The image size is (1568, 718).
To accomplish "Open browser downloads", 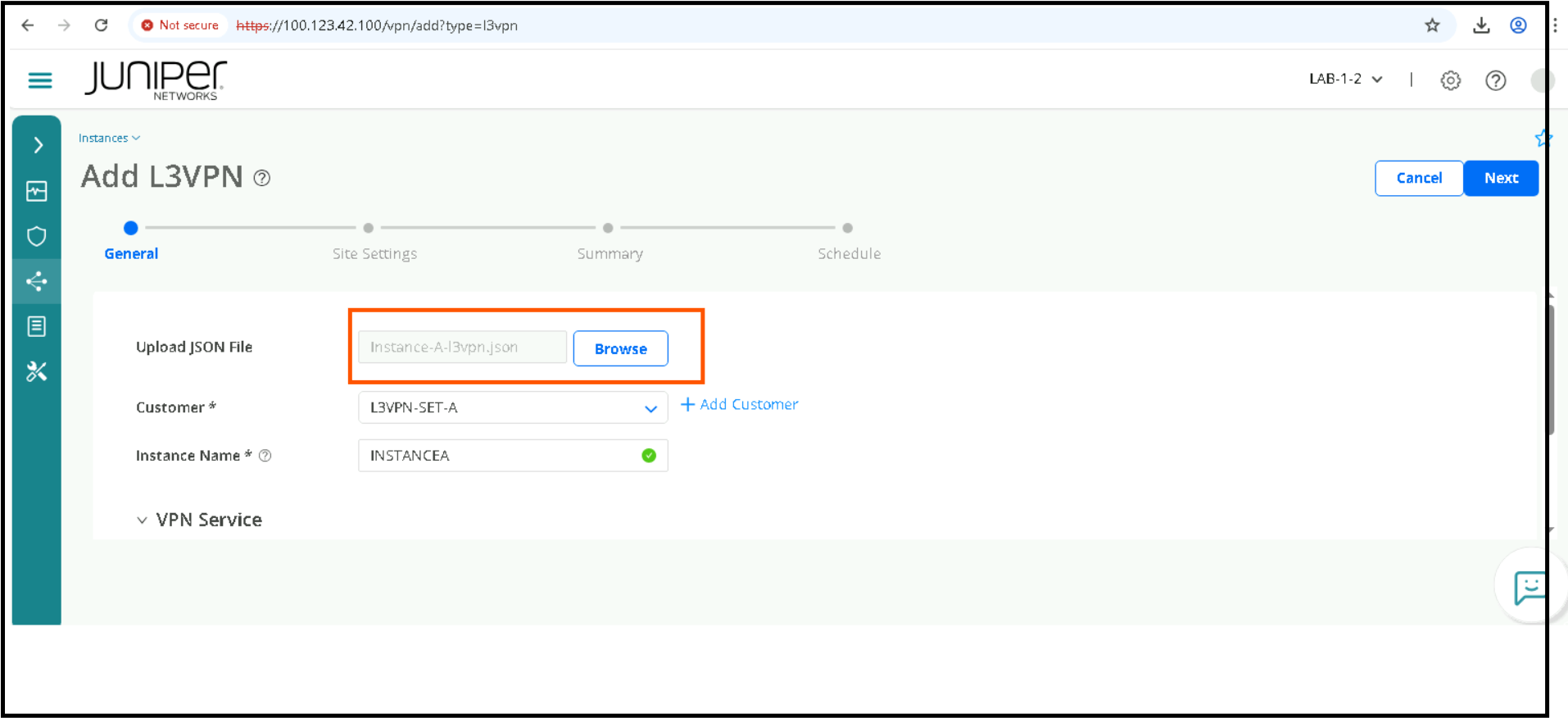I will (1481, 25).
